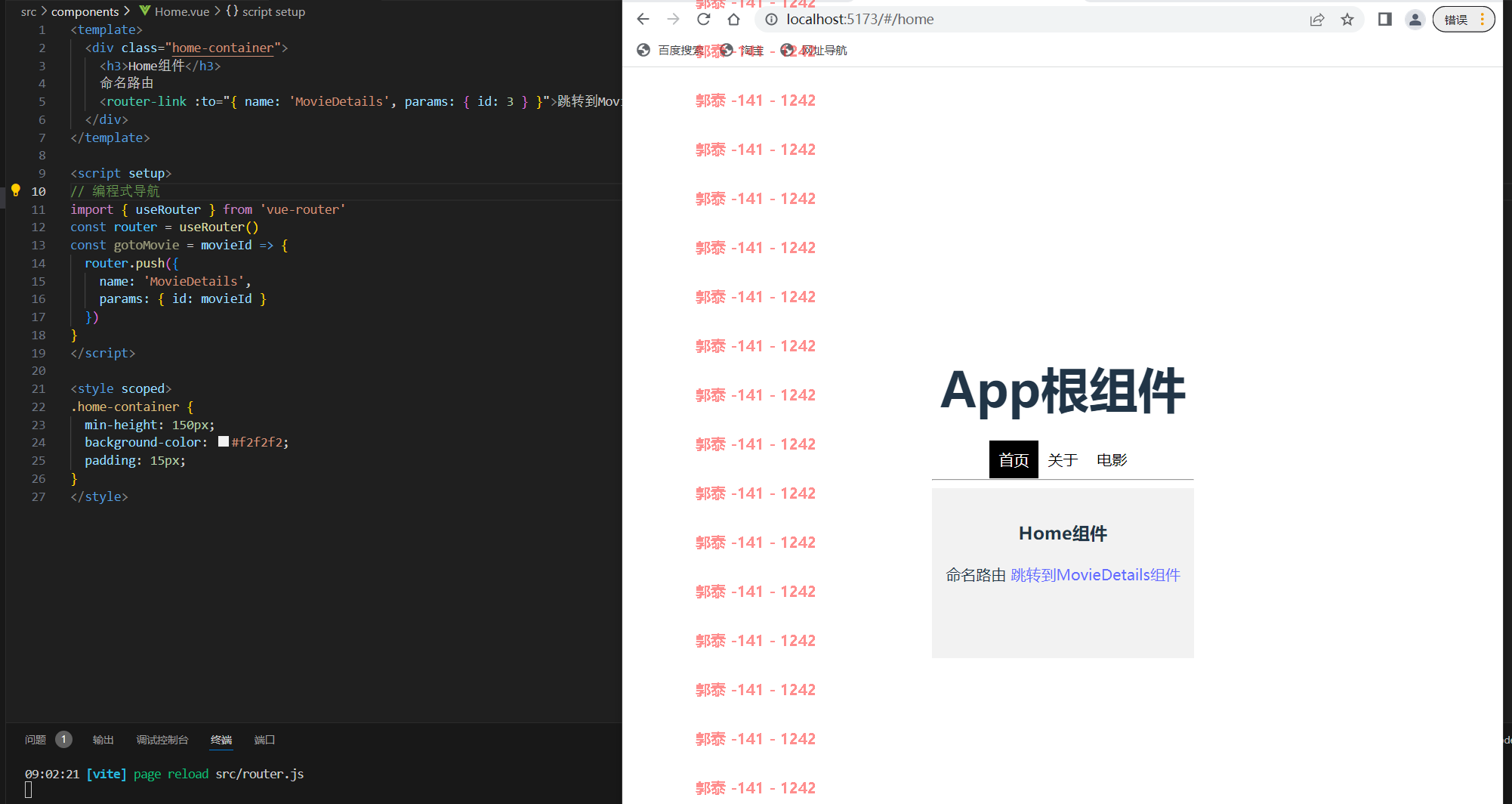Click the site info icon in address bar
Viewport: 1512px width, 804px height.
771,20
